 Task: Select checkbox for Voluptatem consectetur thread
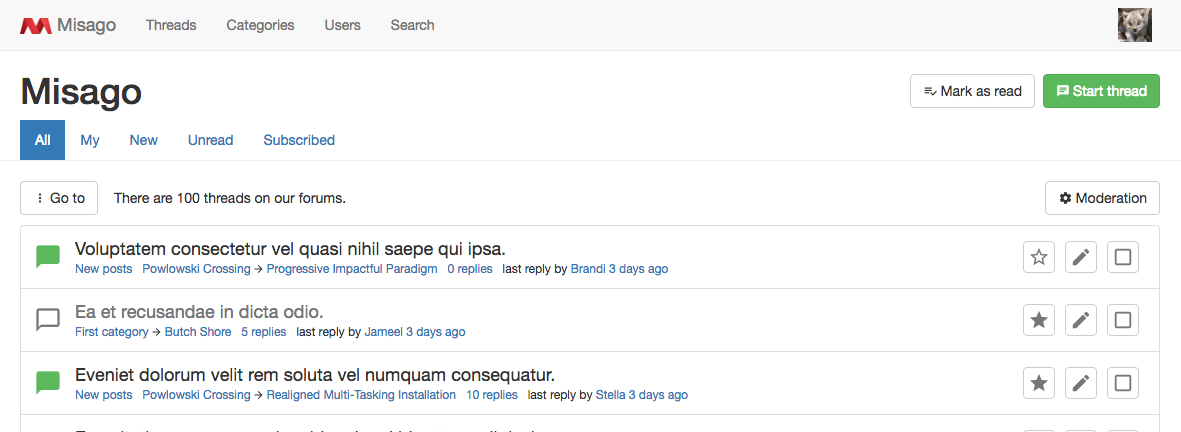click(1122, 258)
